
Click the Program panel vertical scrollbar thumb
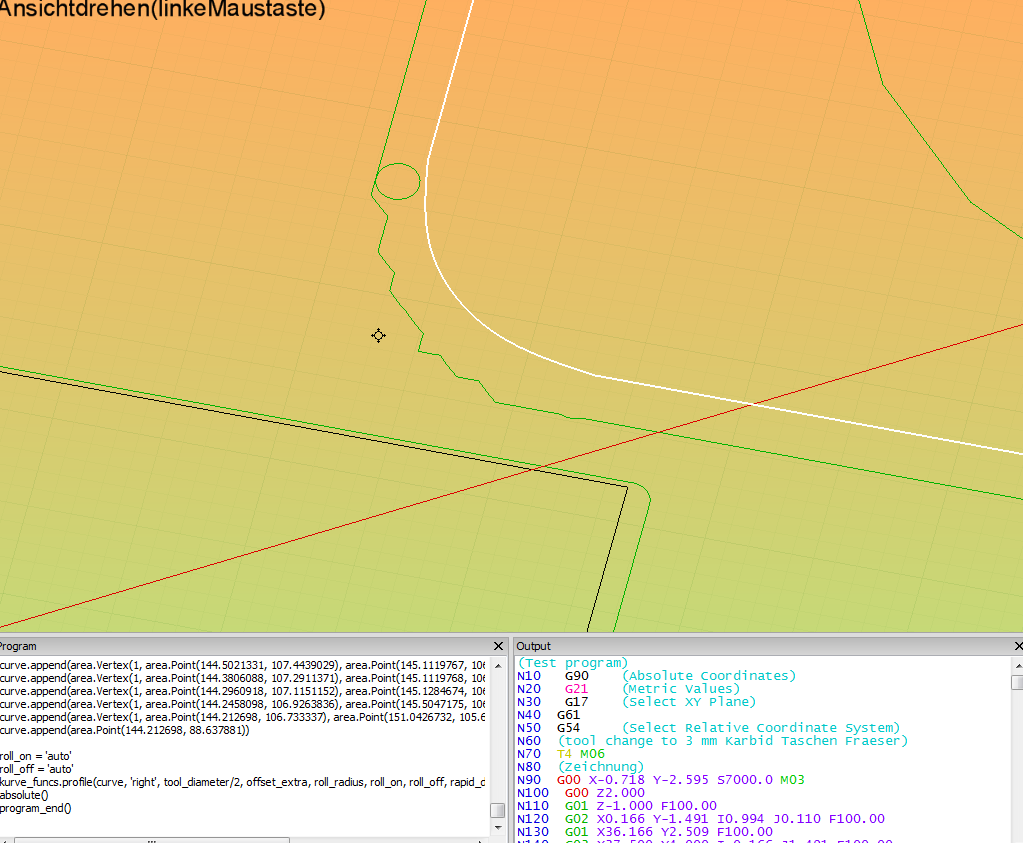[497, 810]
